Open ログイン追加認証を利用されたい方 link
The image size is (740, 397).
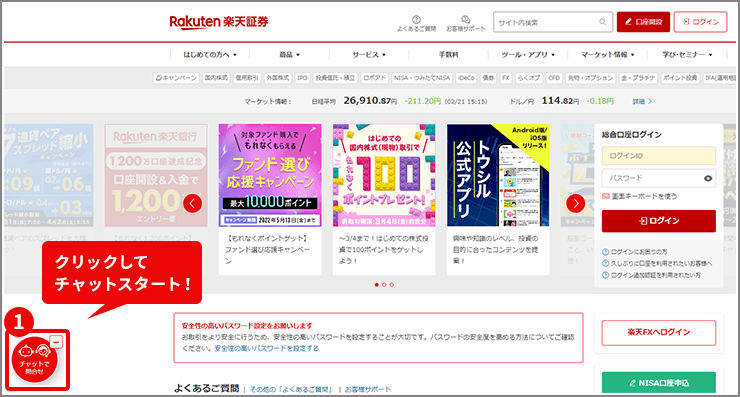point(652,275)
